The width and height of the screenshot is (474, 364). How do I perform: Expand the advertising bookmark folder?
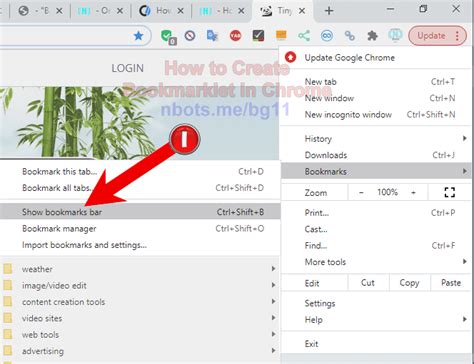coord(140,351)
